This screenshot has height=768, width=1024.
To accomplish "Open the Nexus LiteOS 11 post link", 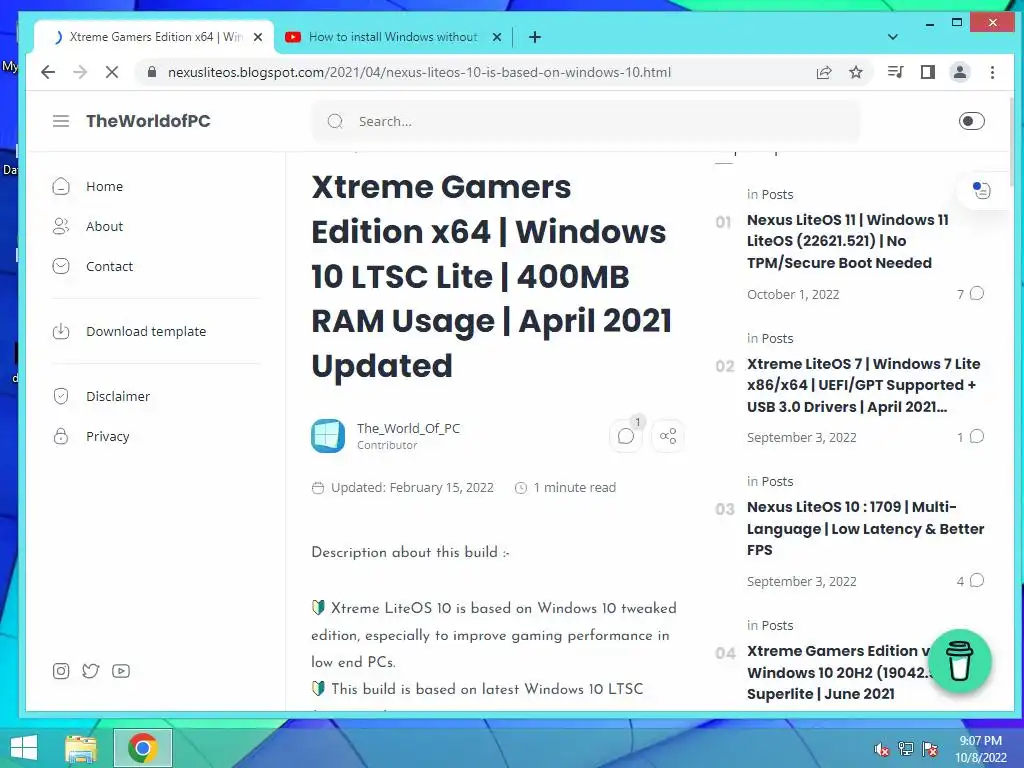I will pos(848,241).
